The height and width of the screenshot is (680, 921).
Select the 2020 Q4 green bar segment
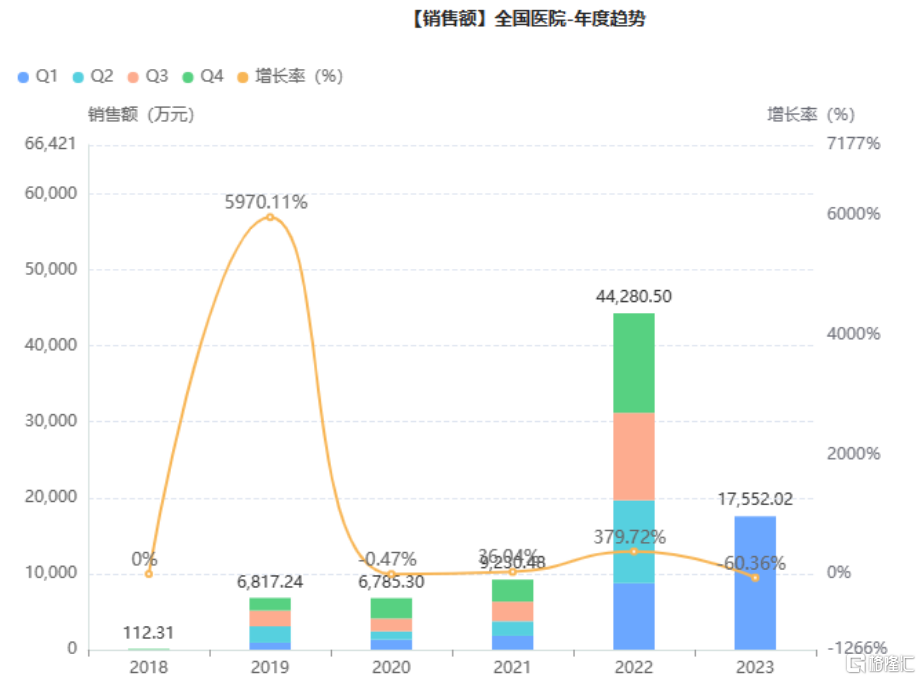(x=391, y=608)
